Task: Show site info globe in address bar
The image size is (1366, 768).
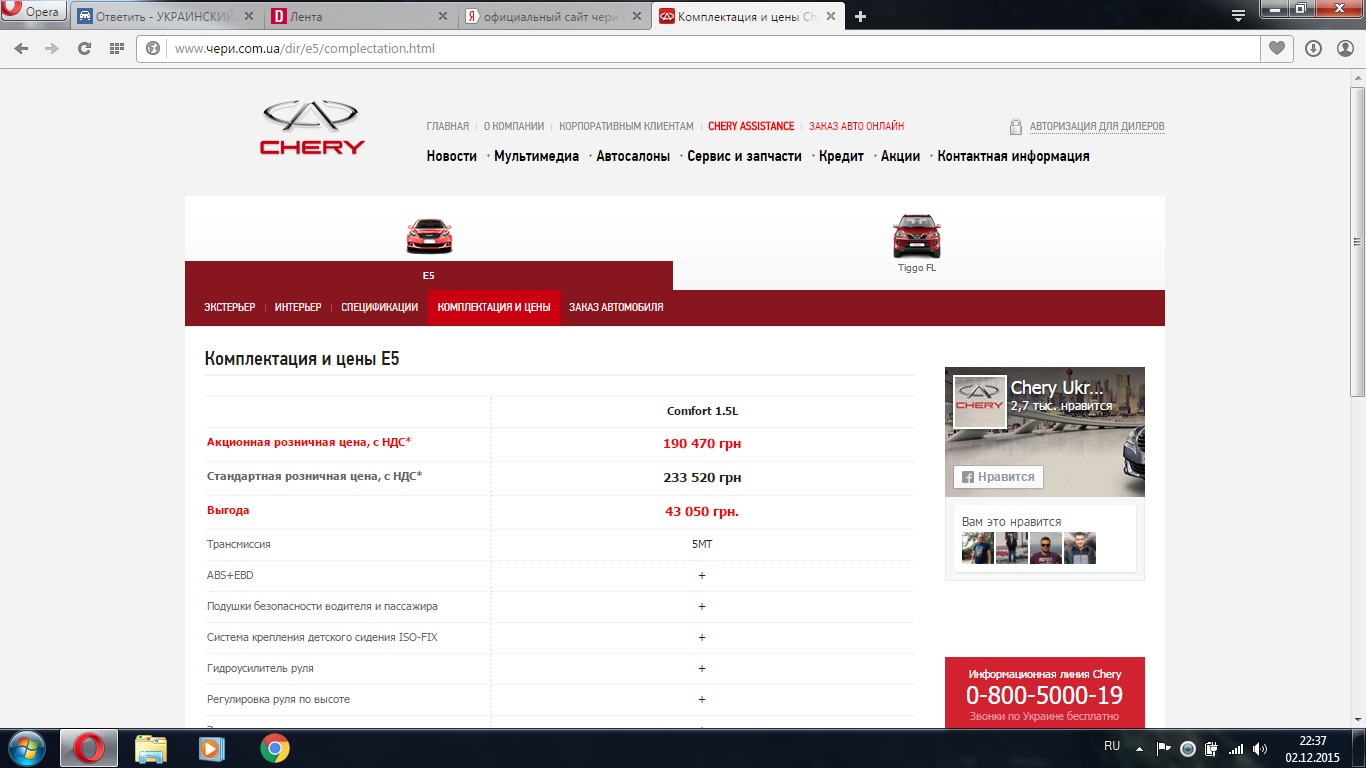Action: click(x=153, y=48)
